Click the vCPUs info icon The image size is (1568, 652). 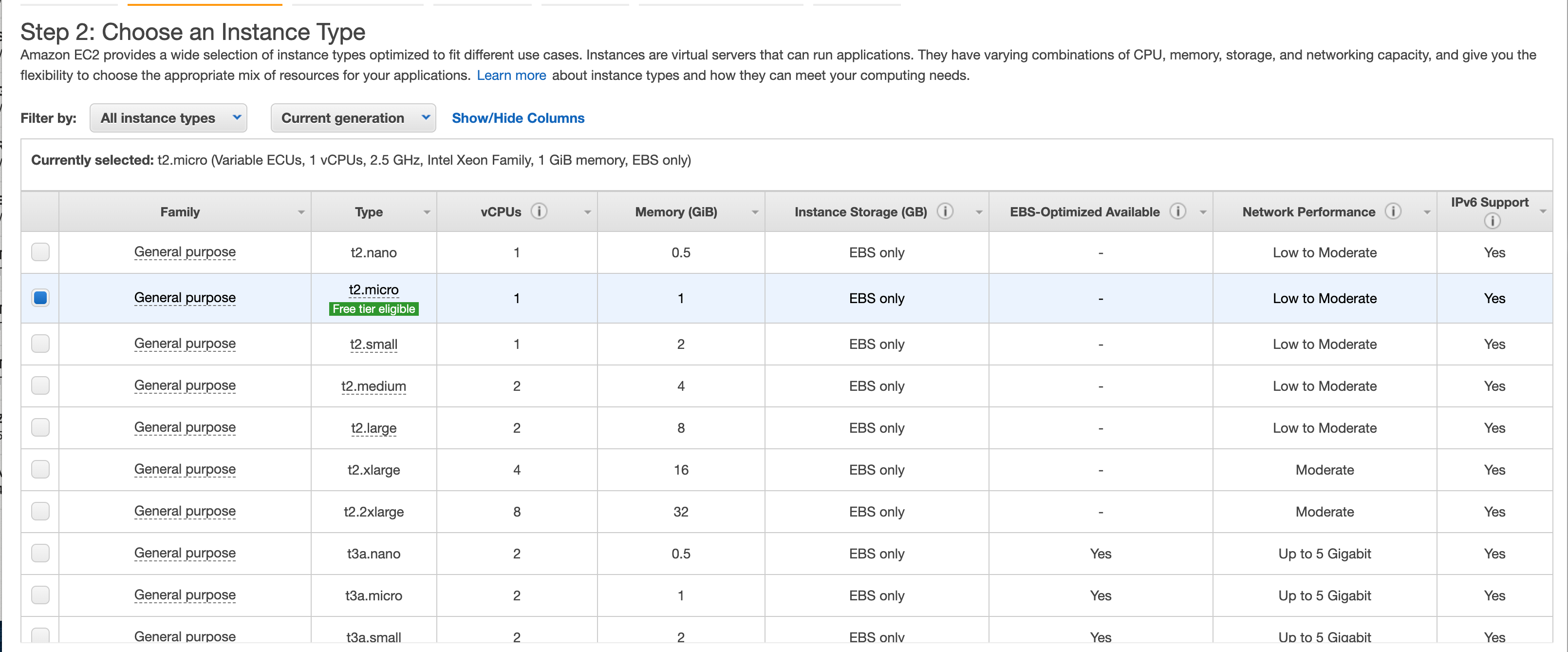(539, 211)
